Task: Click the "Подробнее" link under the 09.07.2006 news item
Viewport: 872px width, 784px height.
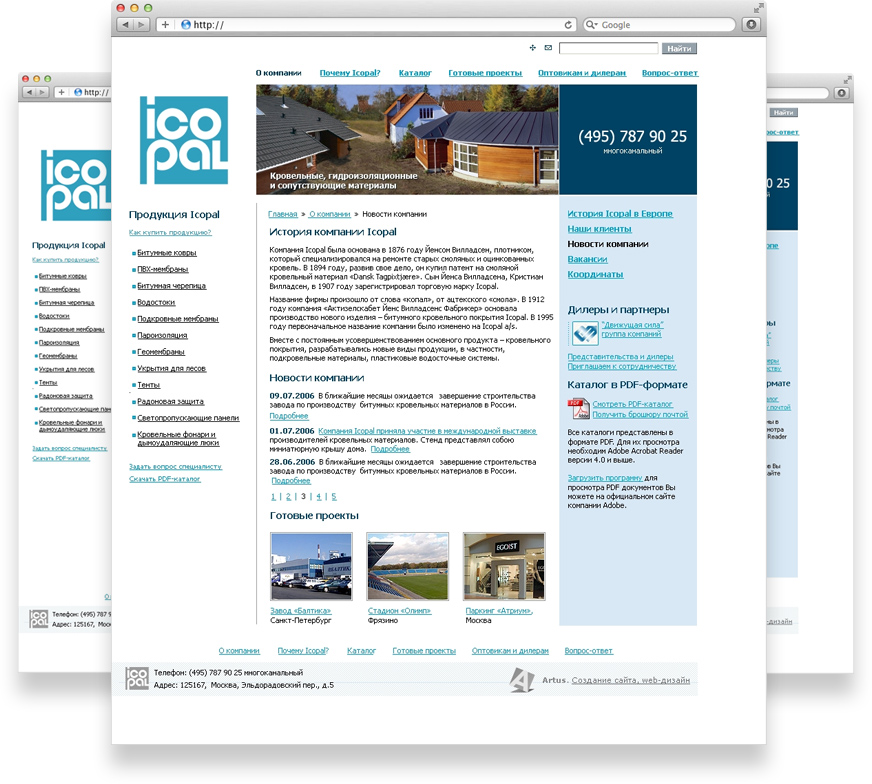Action: coord(289,416)
